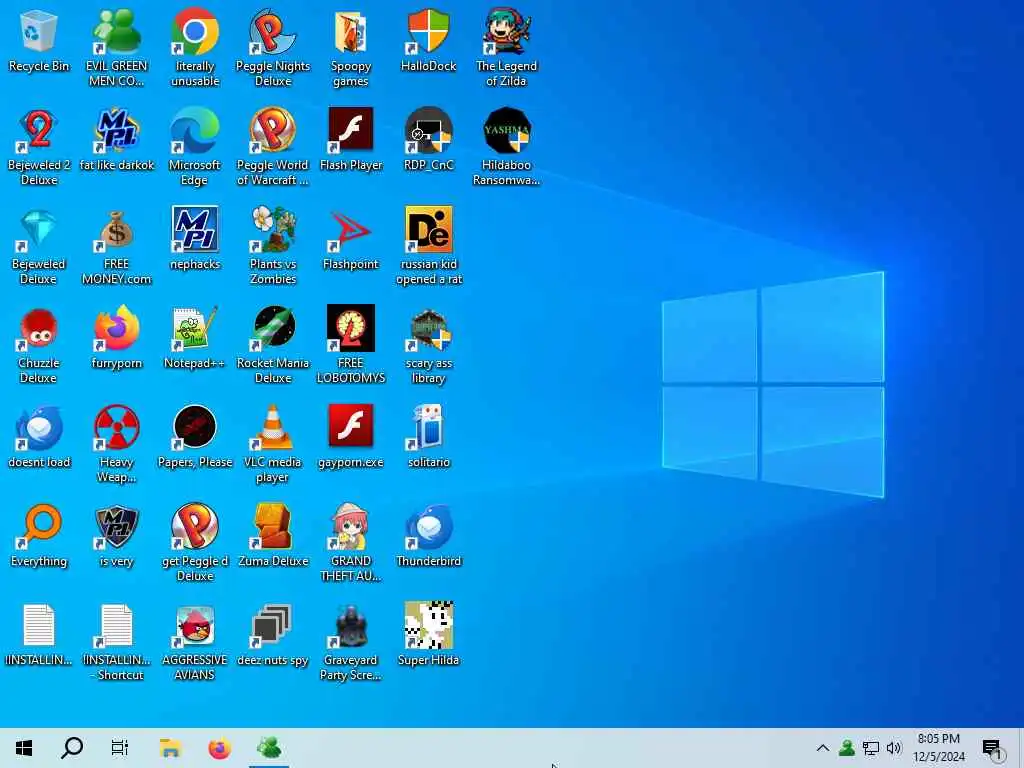Click the Papers, Please shortcut
This screenshot has height=768, width=1024.
tap(195, 438)
